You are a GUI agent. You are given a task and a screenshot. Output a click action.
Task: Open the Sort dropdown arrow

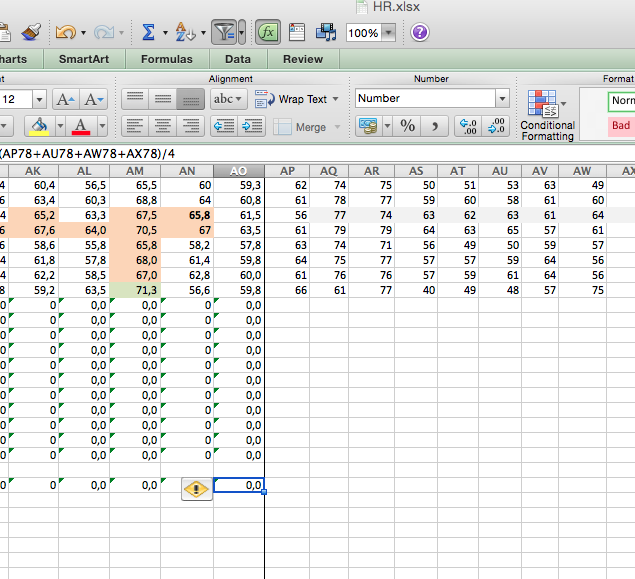(x=203, y=32)
